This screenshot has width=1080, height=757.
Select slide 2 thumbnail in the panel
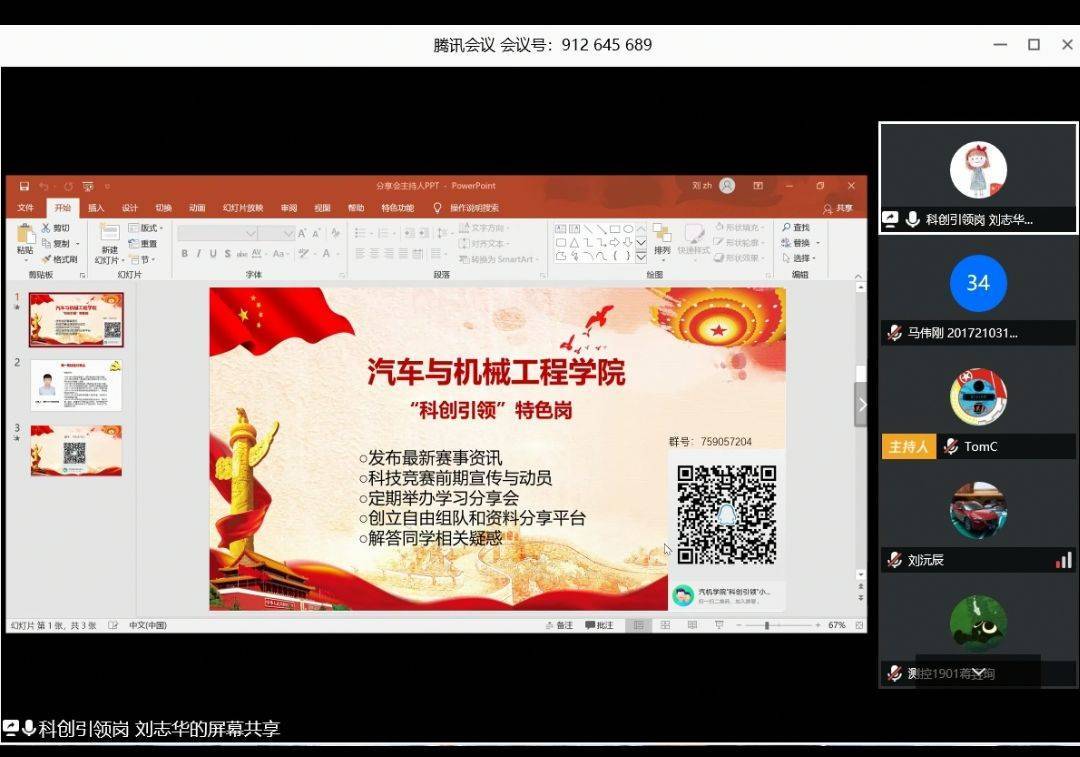tap(76, 385)
